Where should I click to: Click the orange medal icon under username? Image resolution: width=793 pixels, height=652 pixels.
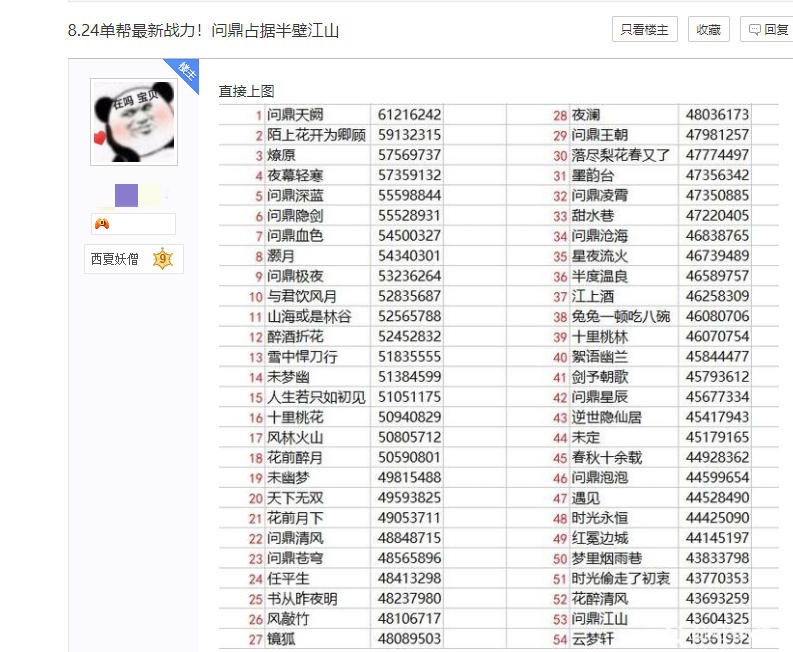click(102, 223)
